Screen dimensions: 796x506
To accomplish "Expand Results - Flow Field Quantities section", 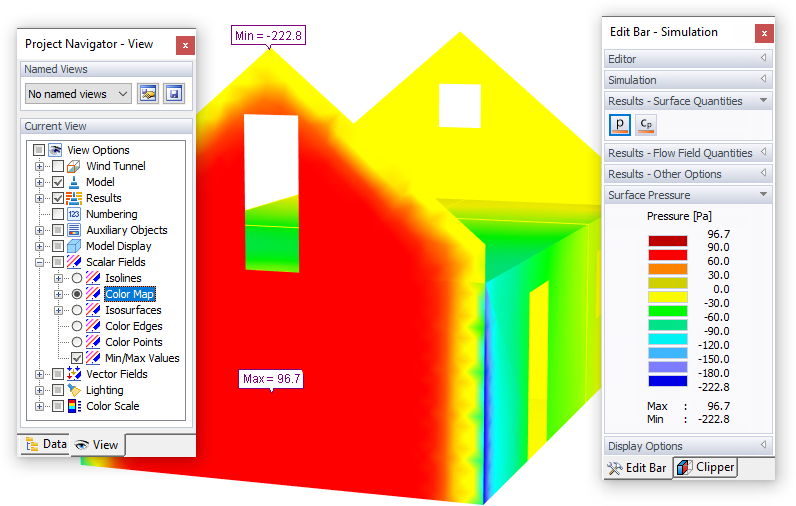I will [688, 153].
